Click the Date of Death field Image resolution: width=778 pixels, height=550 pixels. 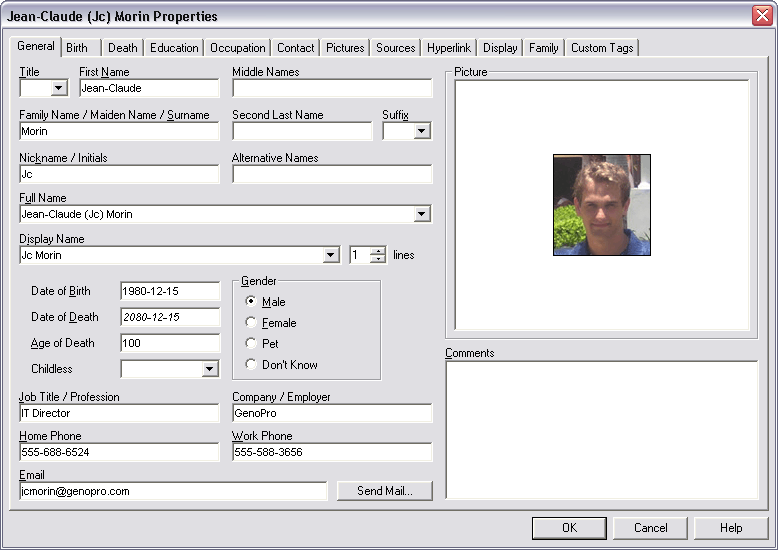click(170, 317)
